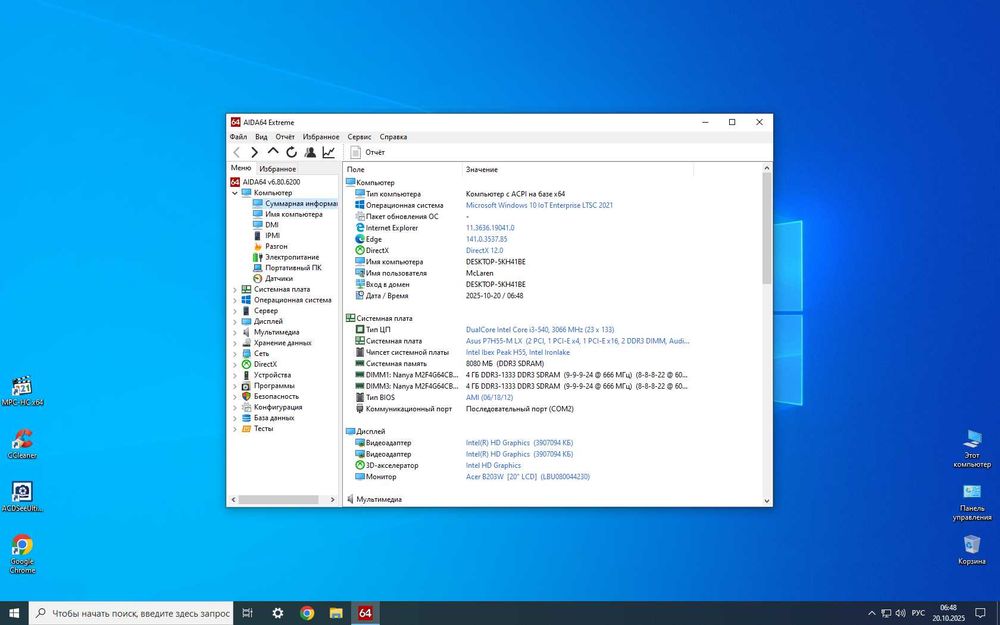Screen dimensions: 1000x625
Task: Open Task View on the taskbar
Action: (247, 613)
